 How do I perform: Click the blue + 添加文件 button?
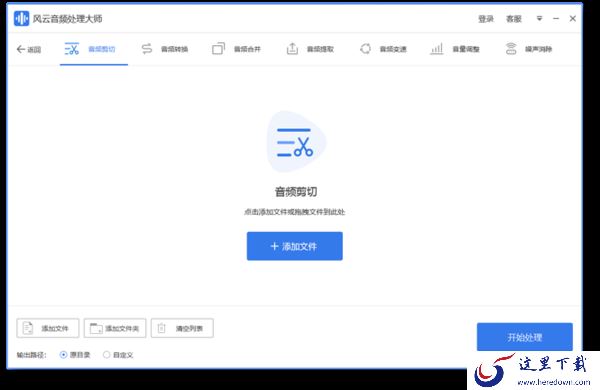coord(295,246)
